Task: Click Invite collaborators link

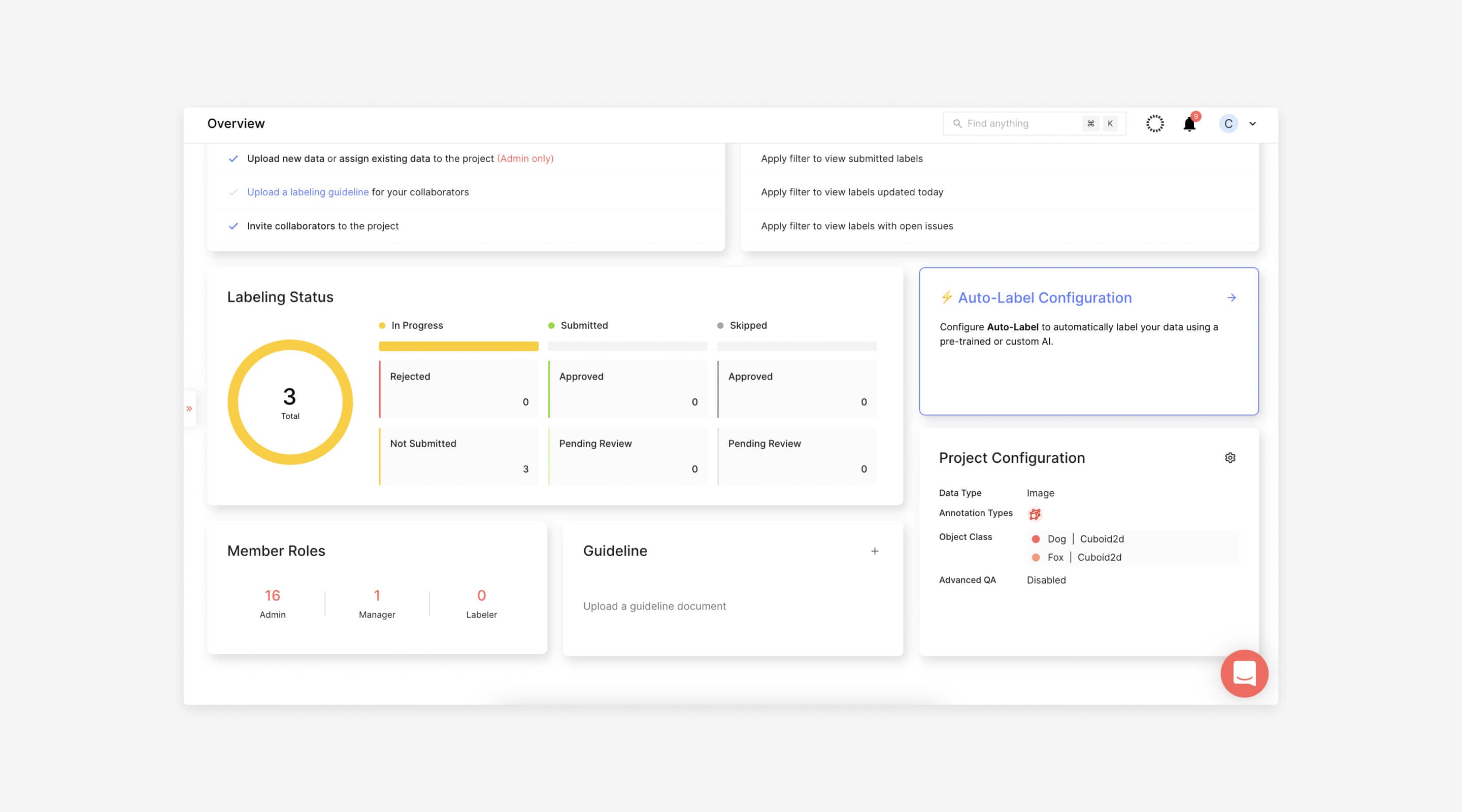Action: (x=290, y=226)
